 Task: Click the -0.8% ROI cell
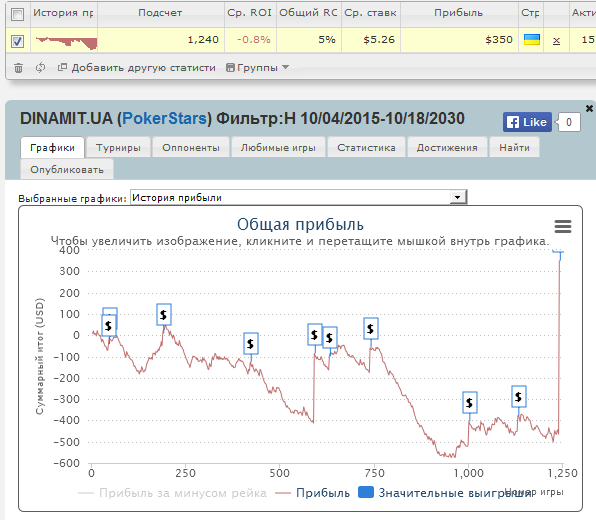[250, 40]
